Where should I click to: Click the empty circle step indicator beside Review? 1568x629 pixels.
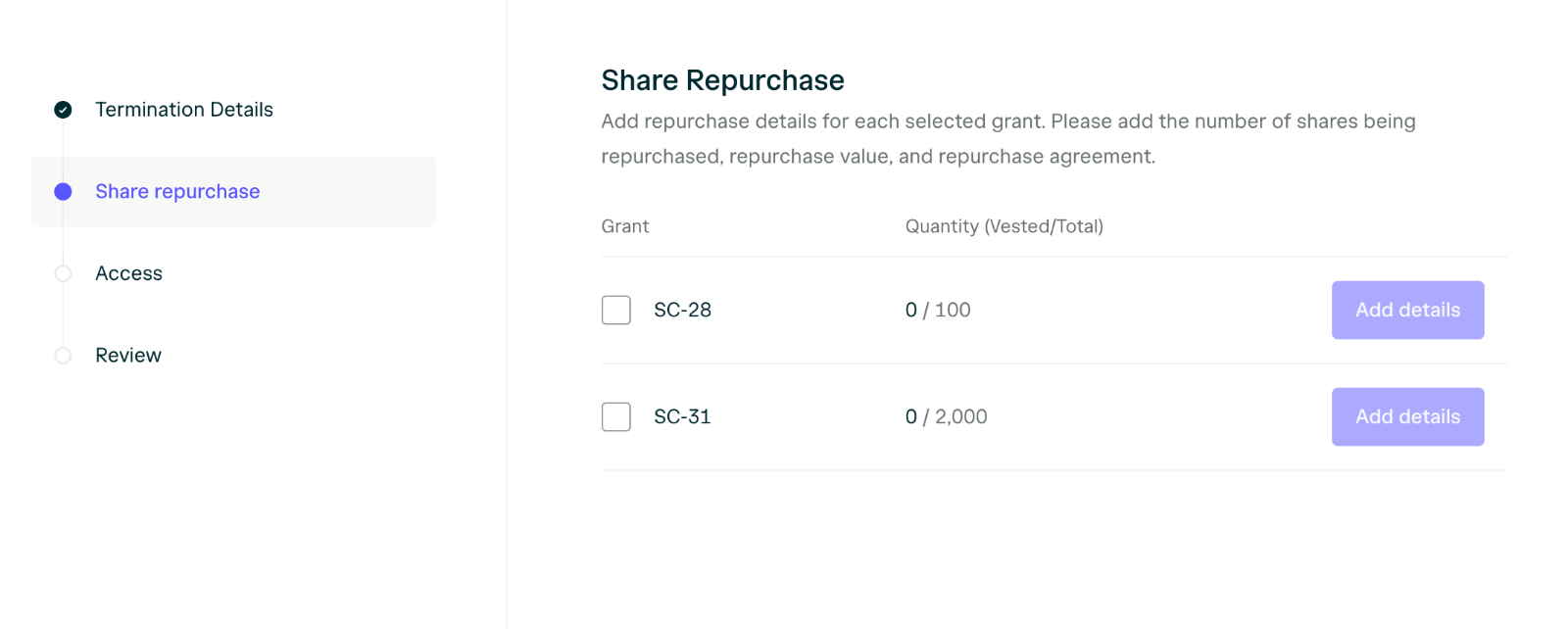[x=63, y=356]
